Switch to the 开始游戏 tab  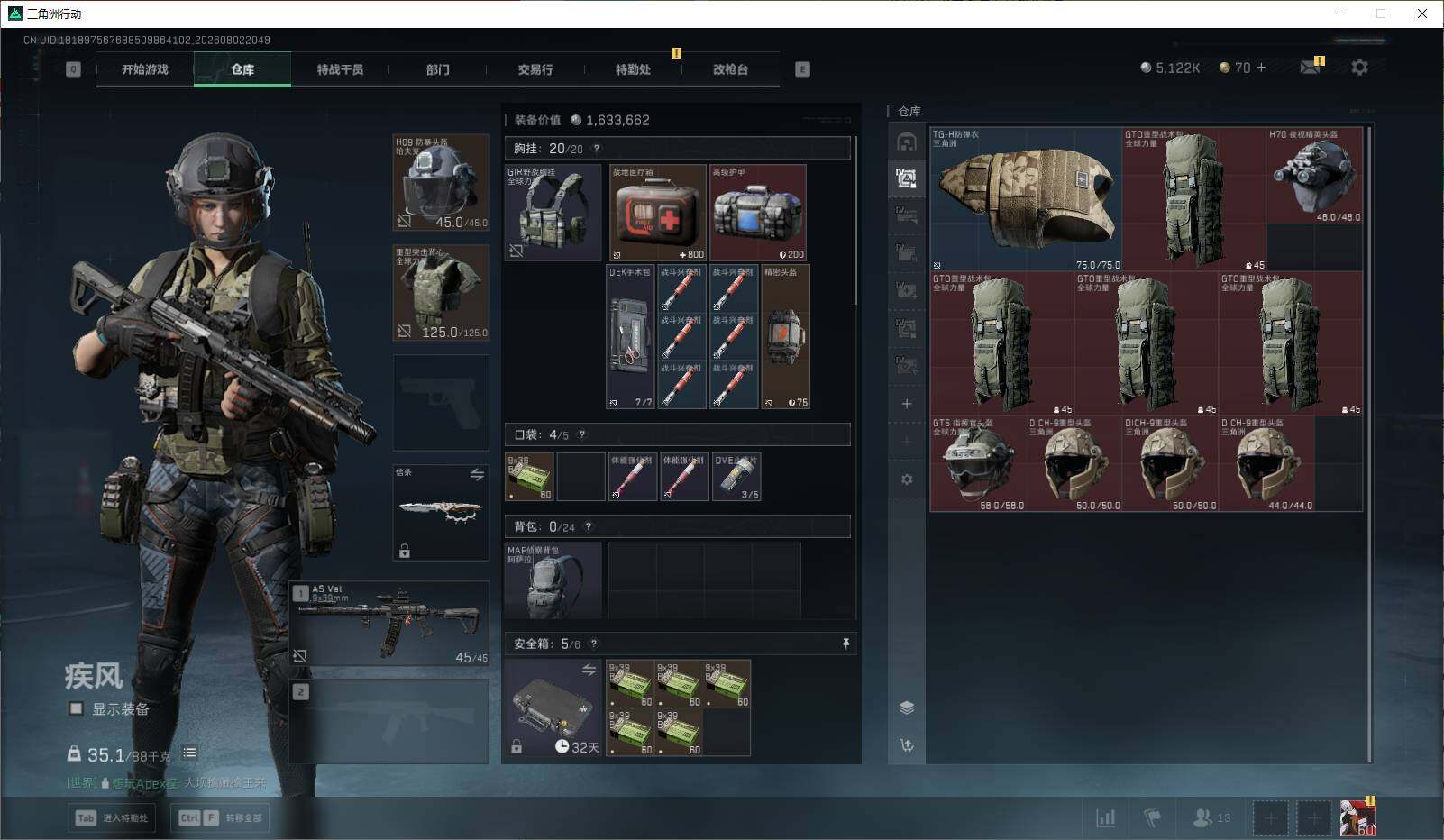tap(145, 69)
